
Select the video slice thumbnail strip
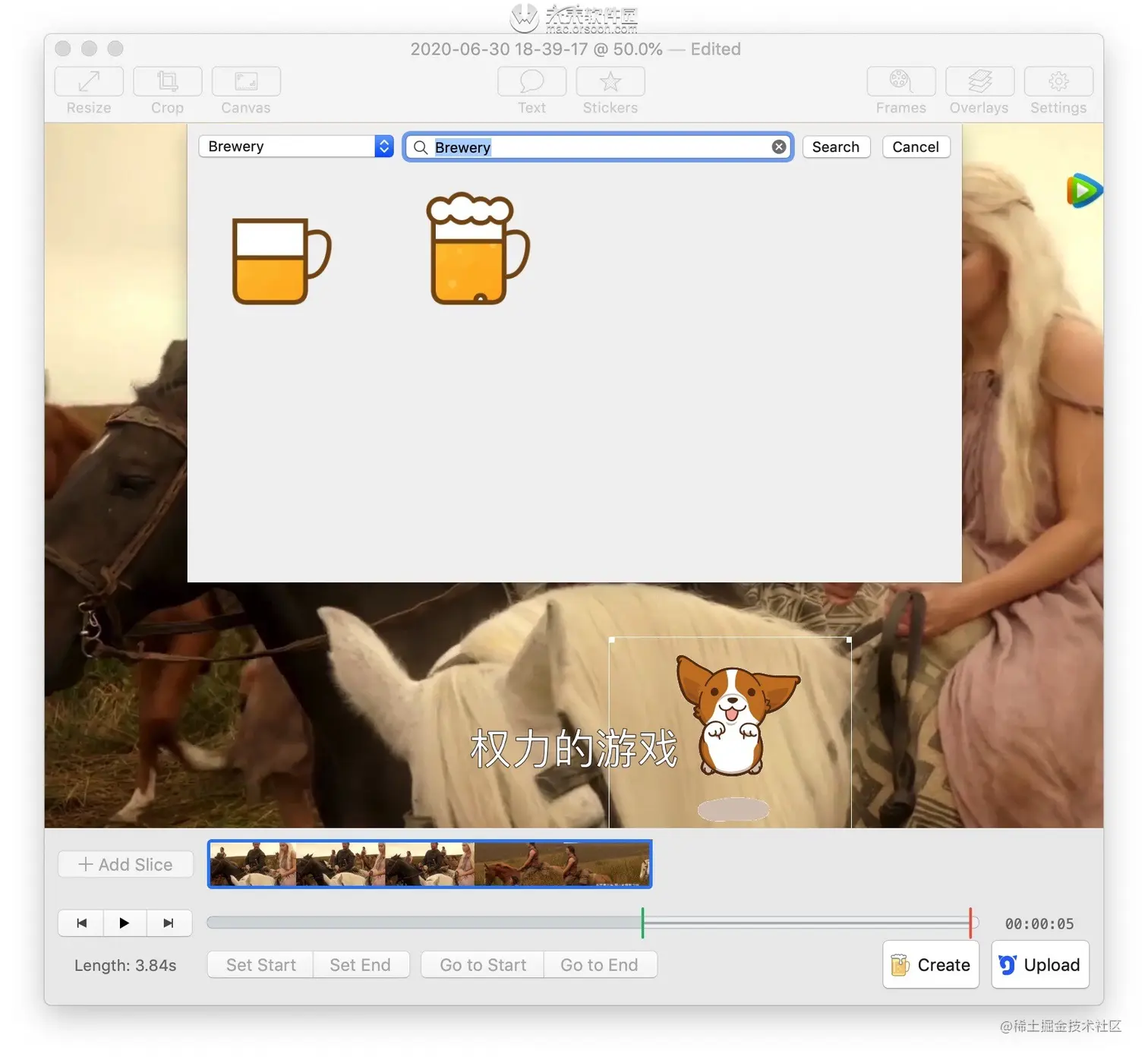click(430, 864)
